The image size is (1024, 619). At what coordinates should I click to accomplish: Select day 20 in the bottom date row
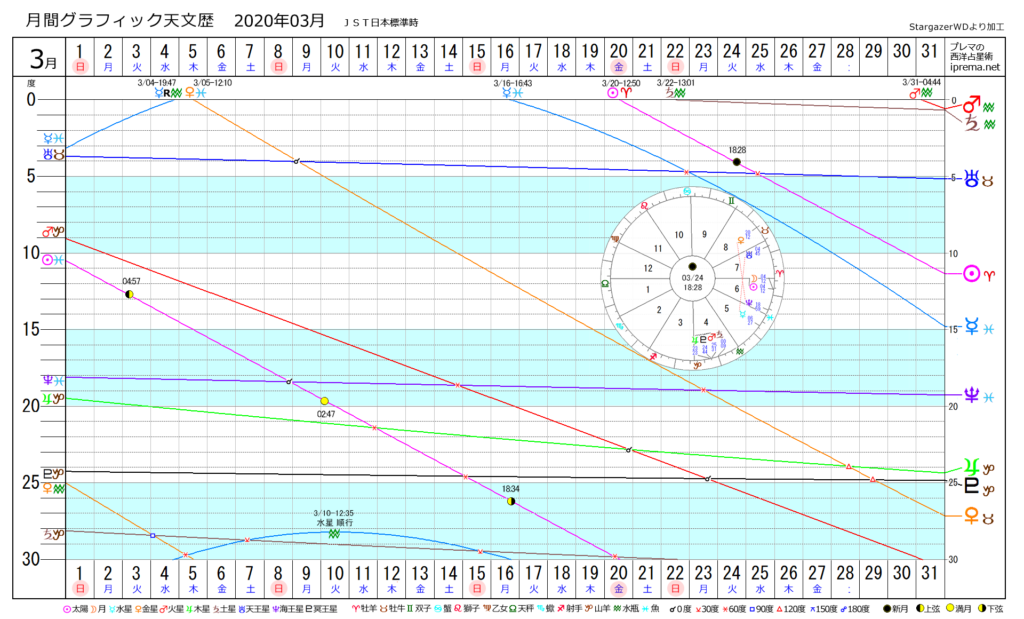click(x=619, y=578)
